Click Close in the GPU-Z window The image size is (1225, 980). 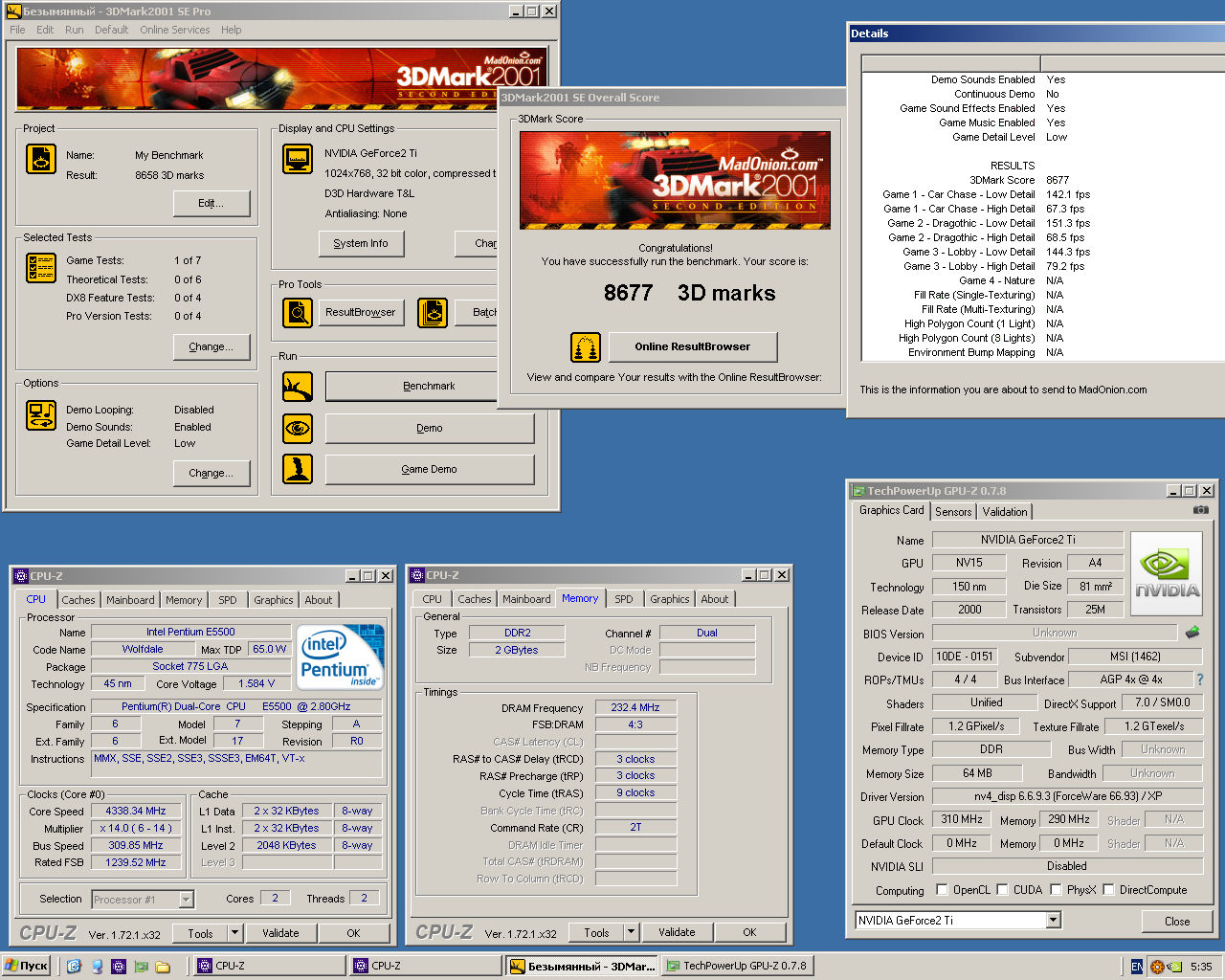[x=1177, y=922]
